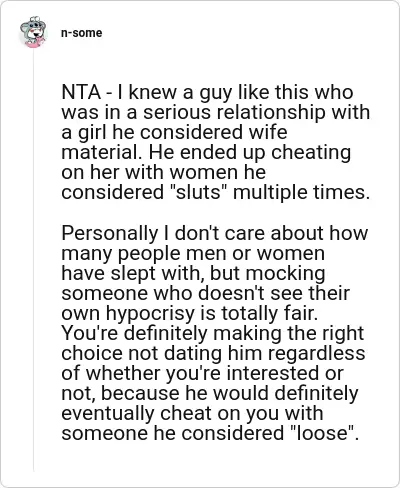Click the line "was in a serious relationship with"
Screen dimensions: 400x488
pos(216,112)
